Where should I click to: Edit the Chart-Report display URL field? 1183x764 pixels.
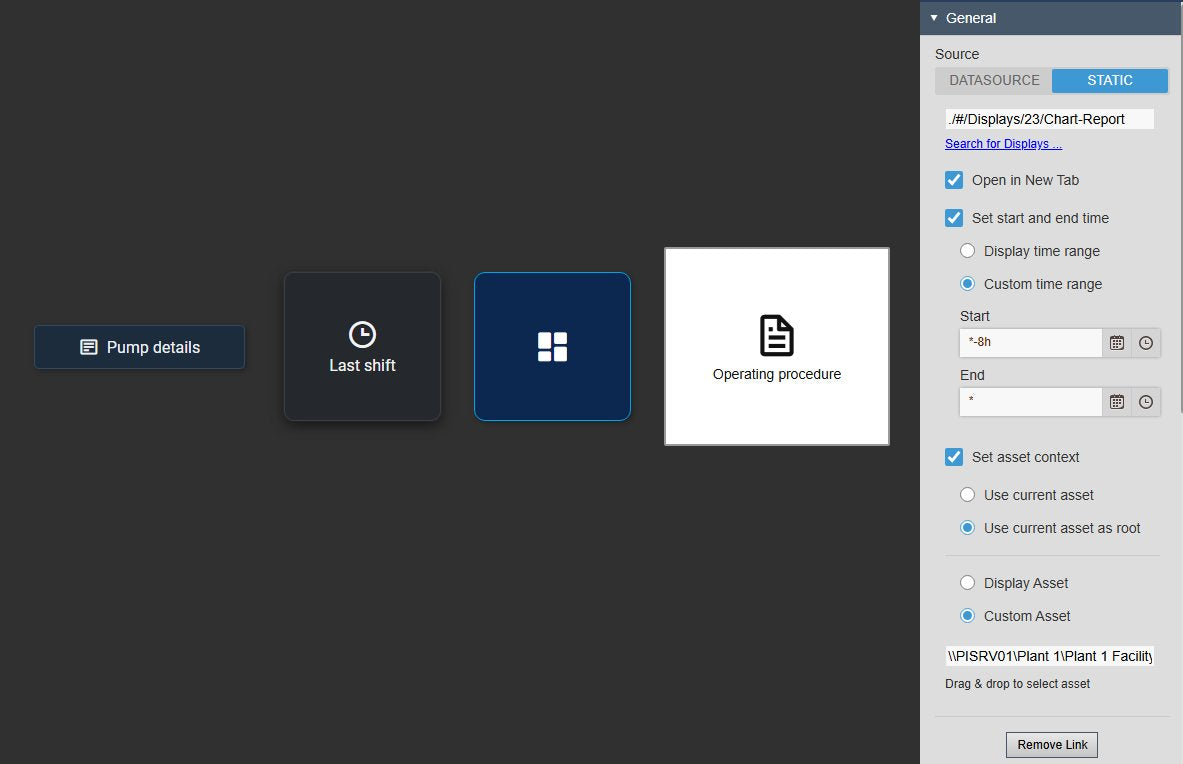click(1049, 119)
